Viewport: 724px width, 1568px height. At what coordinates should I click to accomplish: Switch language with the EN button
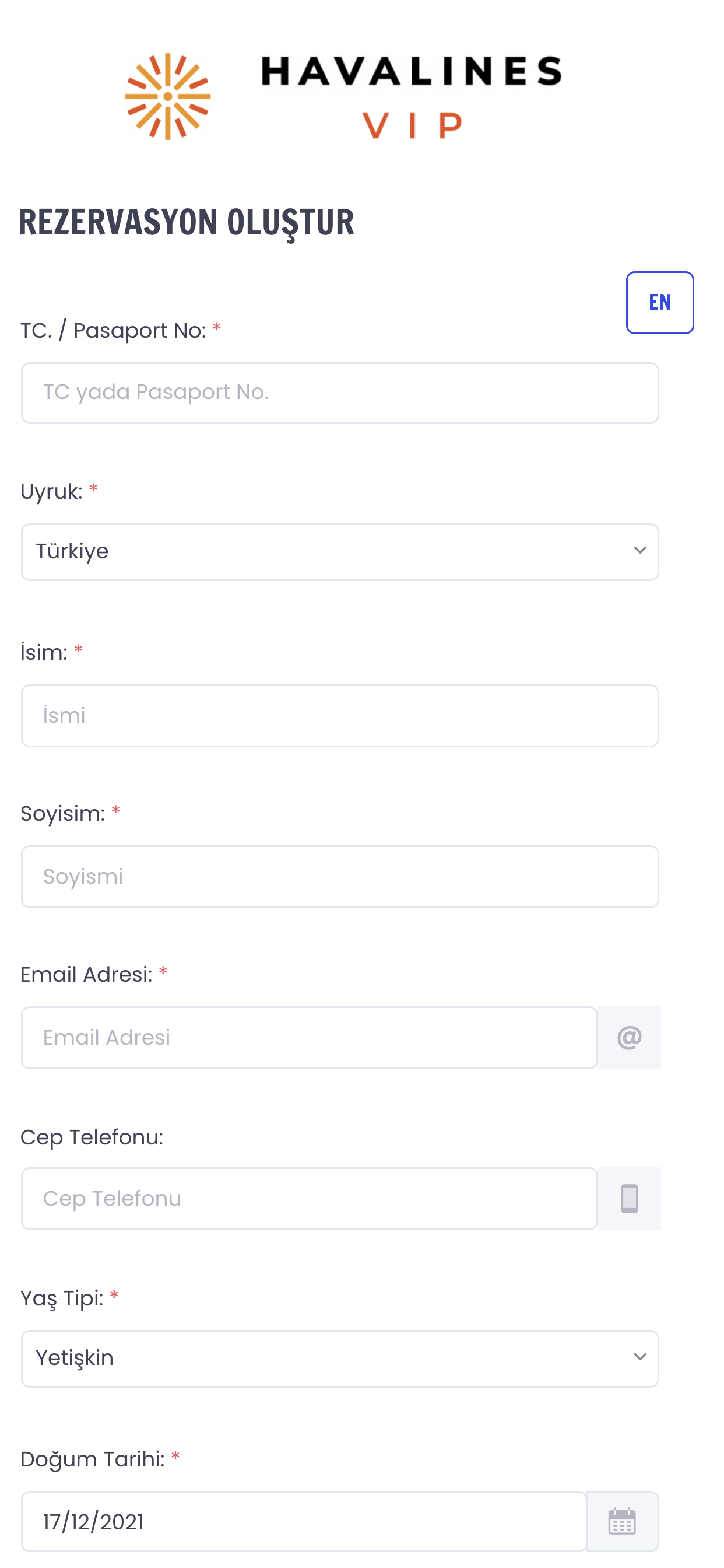[659, 303]
